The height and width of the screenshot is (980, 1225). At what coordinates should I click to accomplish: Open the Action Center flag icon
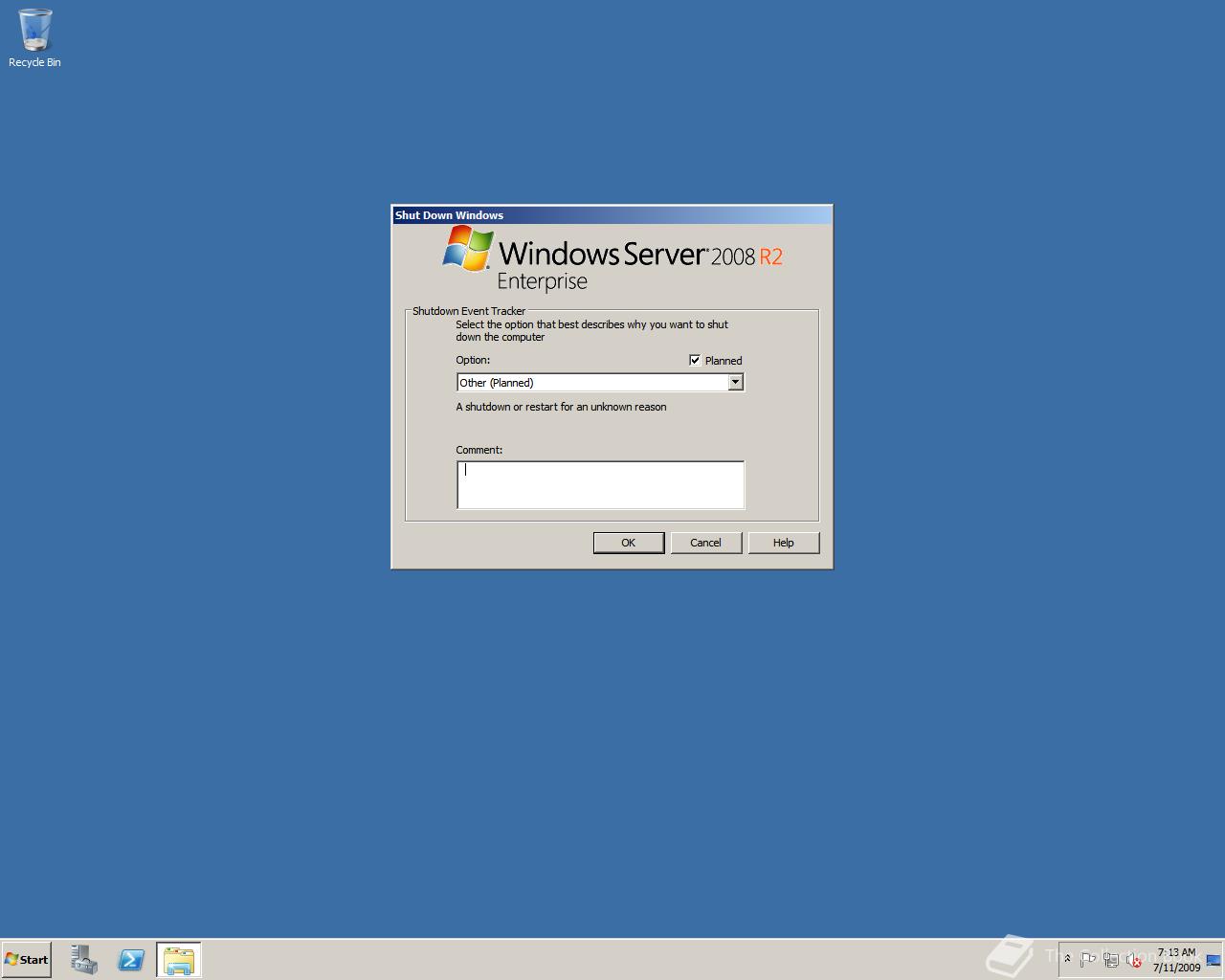(x=1088, y=959)
